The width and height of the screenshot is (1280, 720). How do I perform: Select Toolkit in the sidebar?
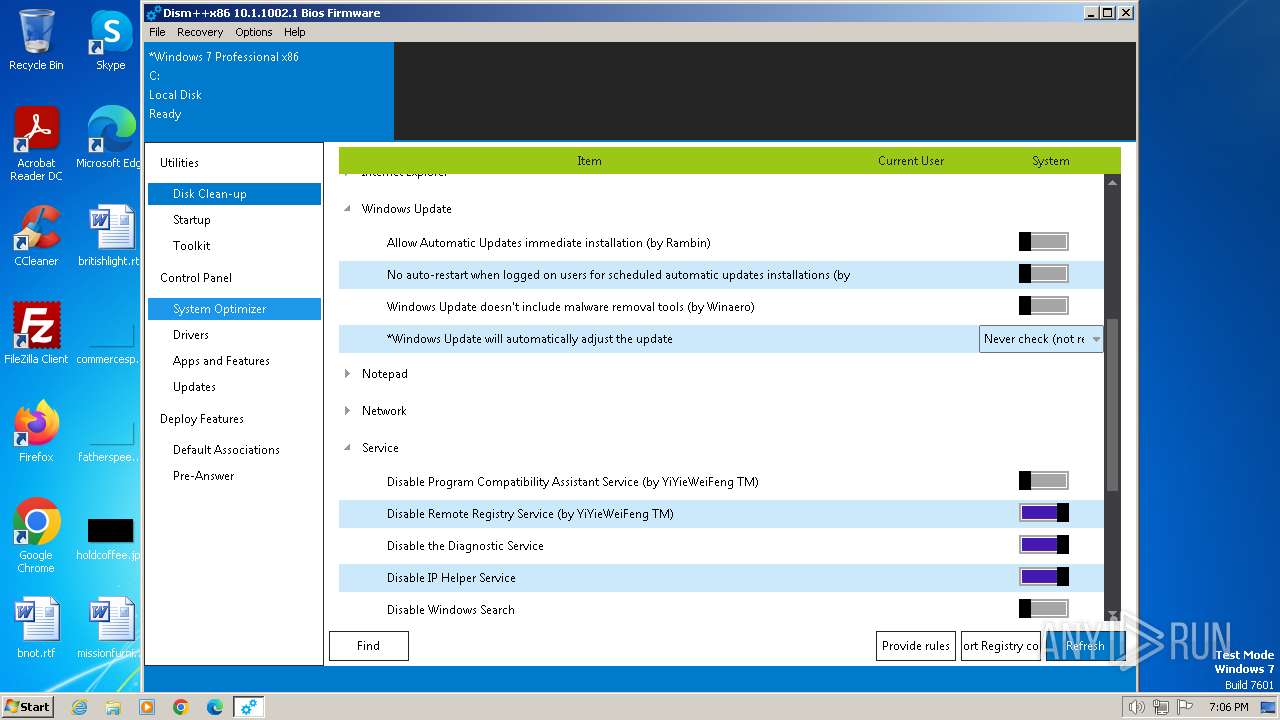(192, 246)
